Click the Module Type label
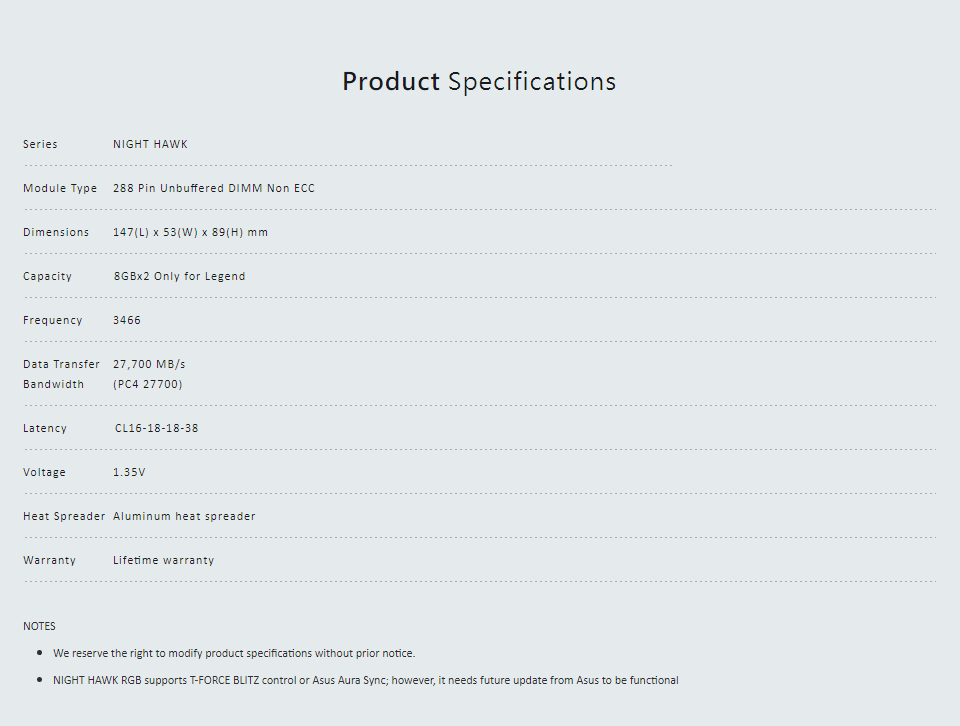This screenshot has height=726, width=960. 60,189
